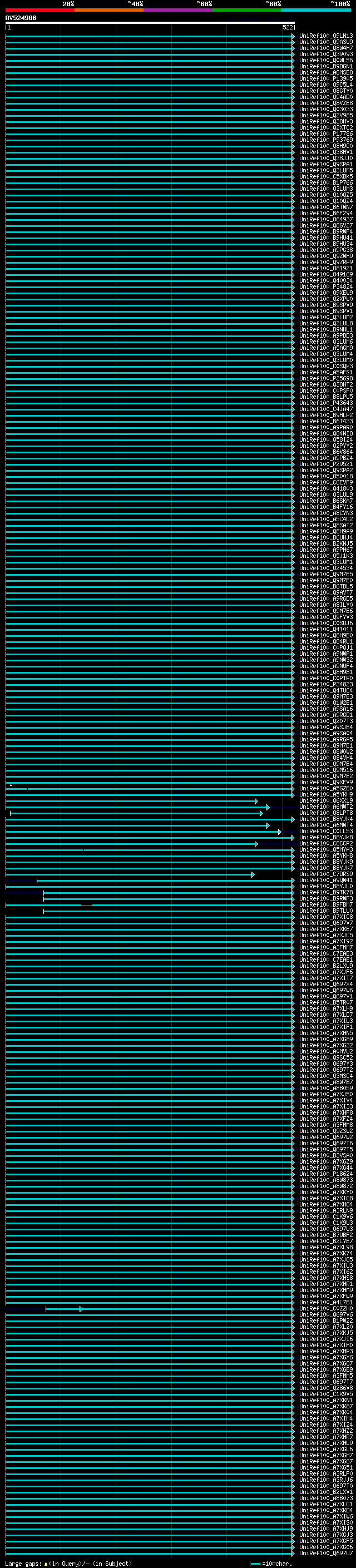Select hit UniRef100_A7XHL9

[x=326, y=1443]
